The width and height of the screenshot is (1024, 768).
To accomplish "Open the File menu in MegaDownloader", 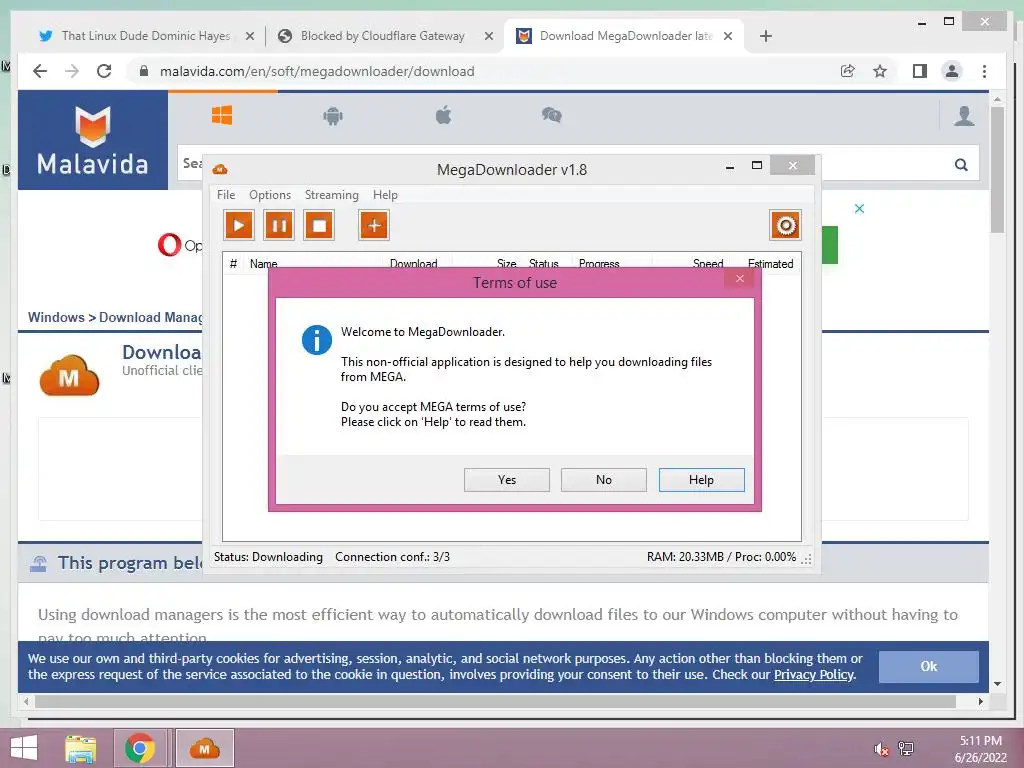I will [226, 195].
